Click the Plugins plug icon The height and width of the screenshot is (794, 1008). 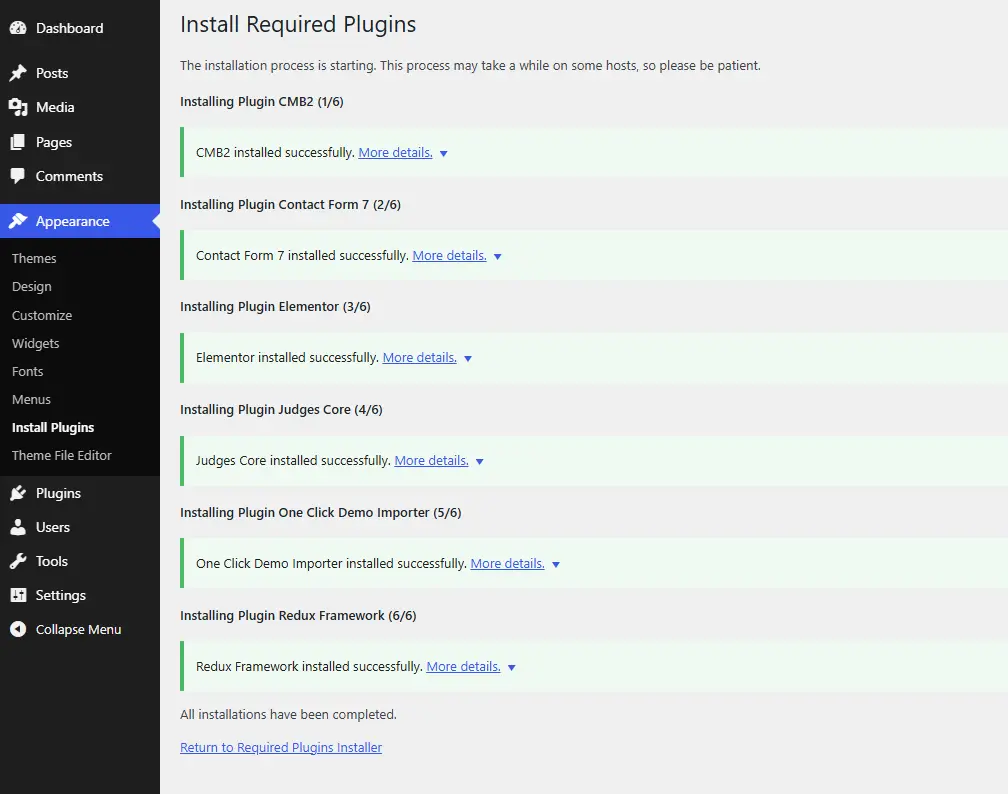[18, 493]
